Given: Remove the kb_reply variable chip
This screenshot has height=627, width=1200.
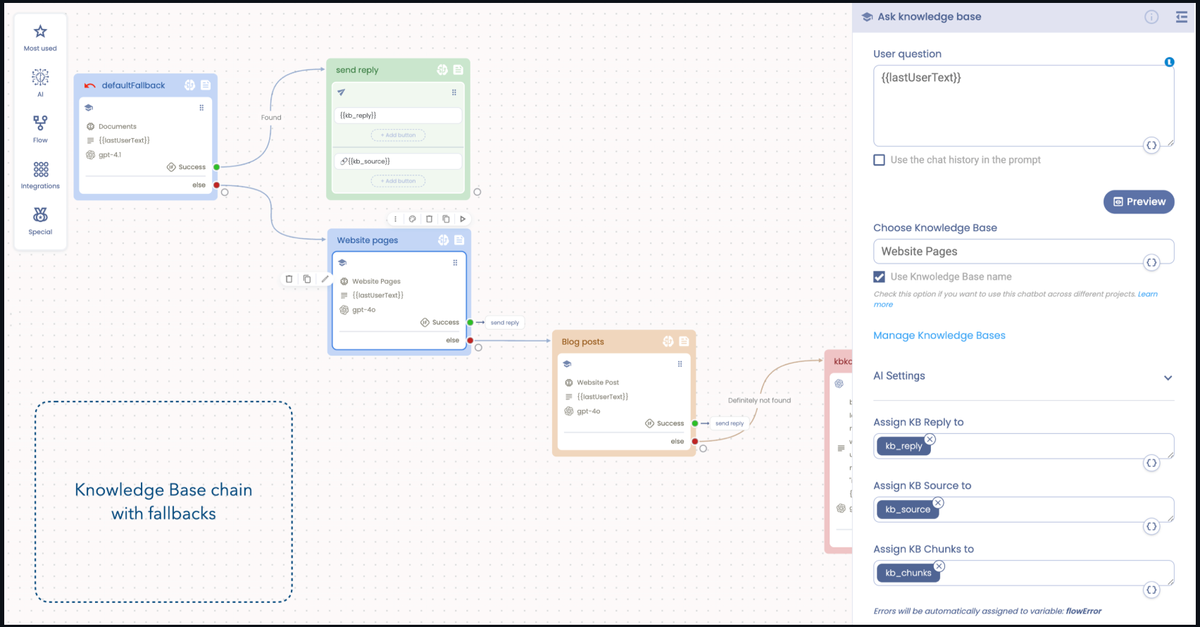Looking at the screenshot, I should coord(929,439).
